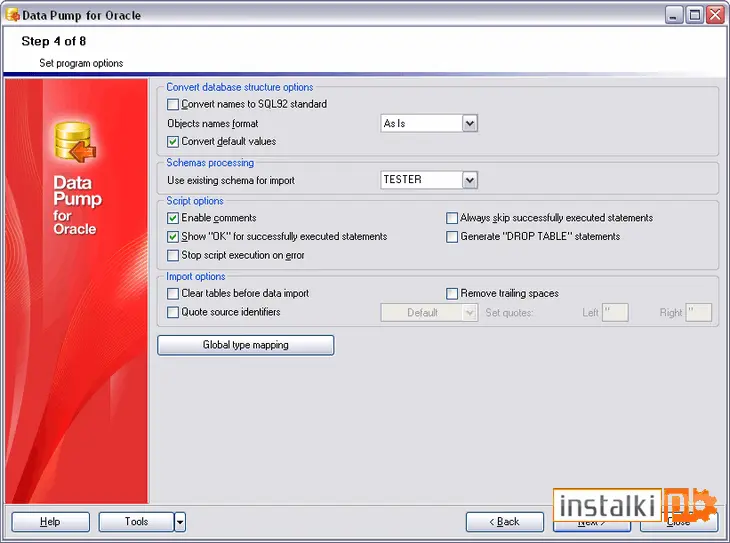Viewport: 730px width, 543px height.
Task: Click the "Import options" group label
Action: click(196, 276)
